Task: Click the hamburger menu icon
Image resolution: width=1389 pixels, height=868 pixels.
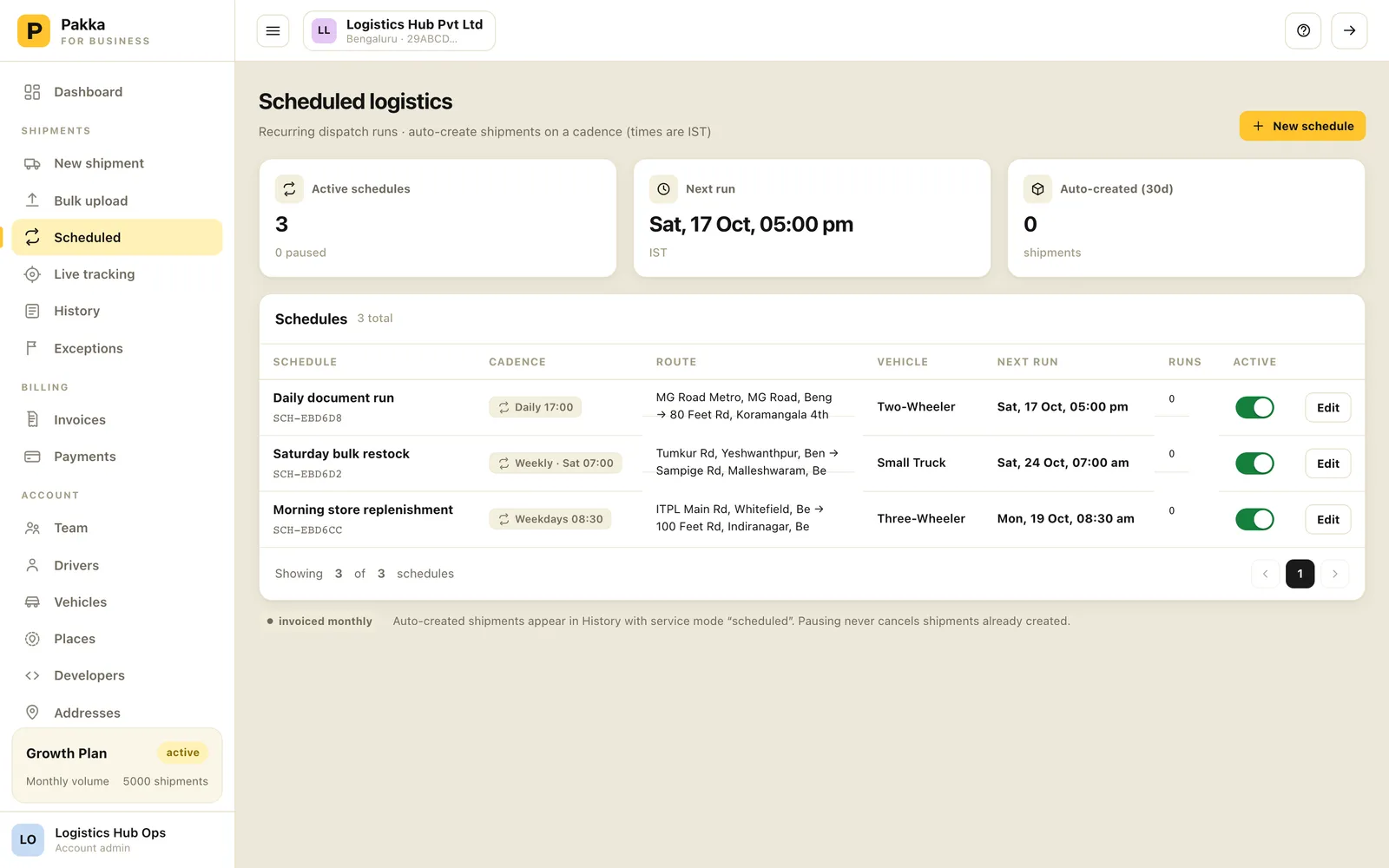Action: (273, 31)
